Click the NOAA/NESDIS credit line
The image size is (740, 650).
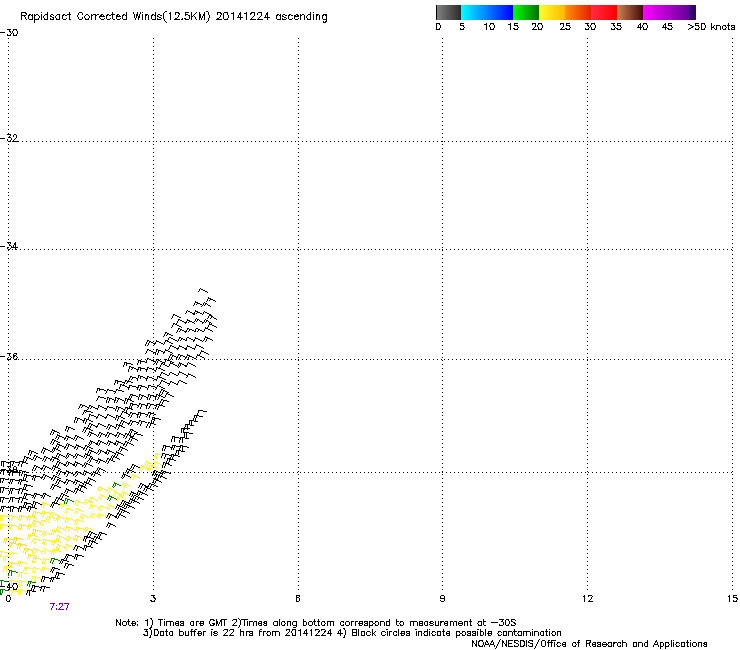[589, 644]
